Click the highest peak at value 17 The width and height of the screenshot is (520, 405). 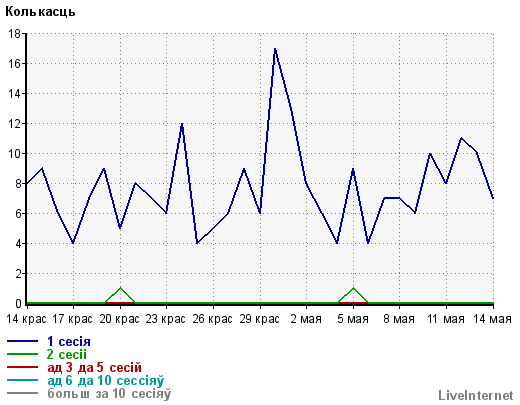(275, 49)
